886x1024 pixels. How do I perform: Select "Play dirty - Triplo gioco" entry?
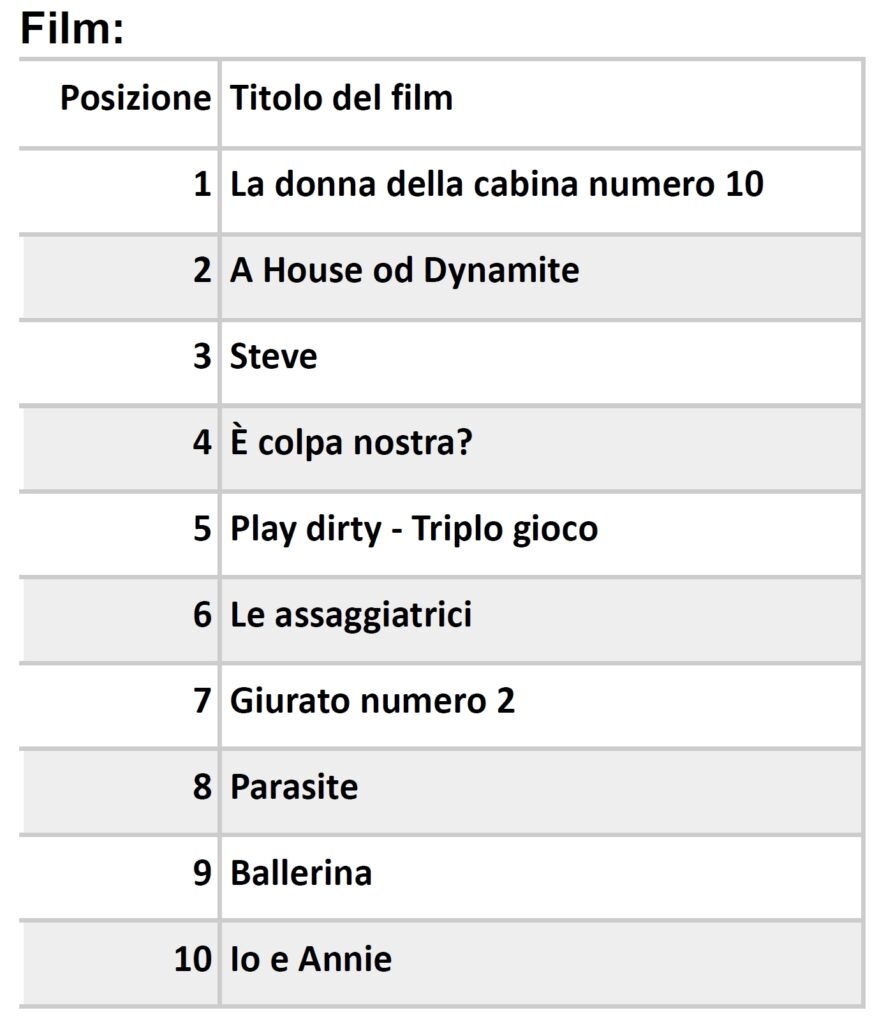pyautogui.click(x=413, y=529)
